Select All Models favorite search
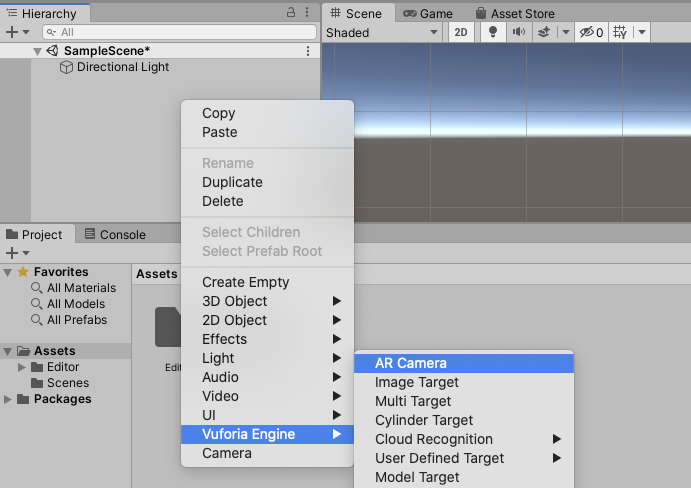Screen dimensions: 691x488 point(76,304)
